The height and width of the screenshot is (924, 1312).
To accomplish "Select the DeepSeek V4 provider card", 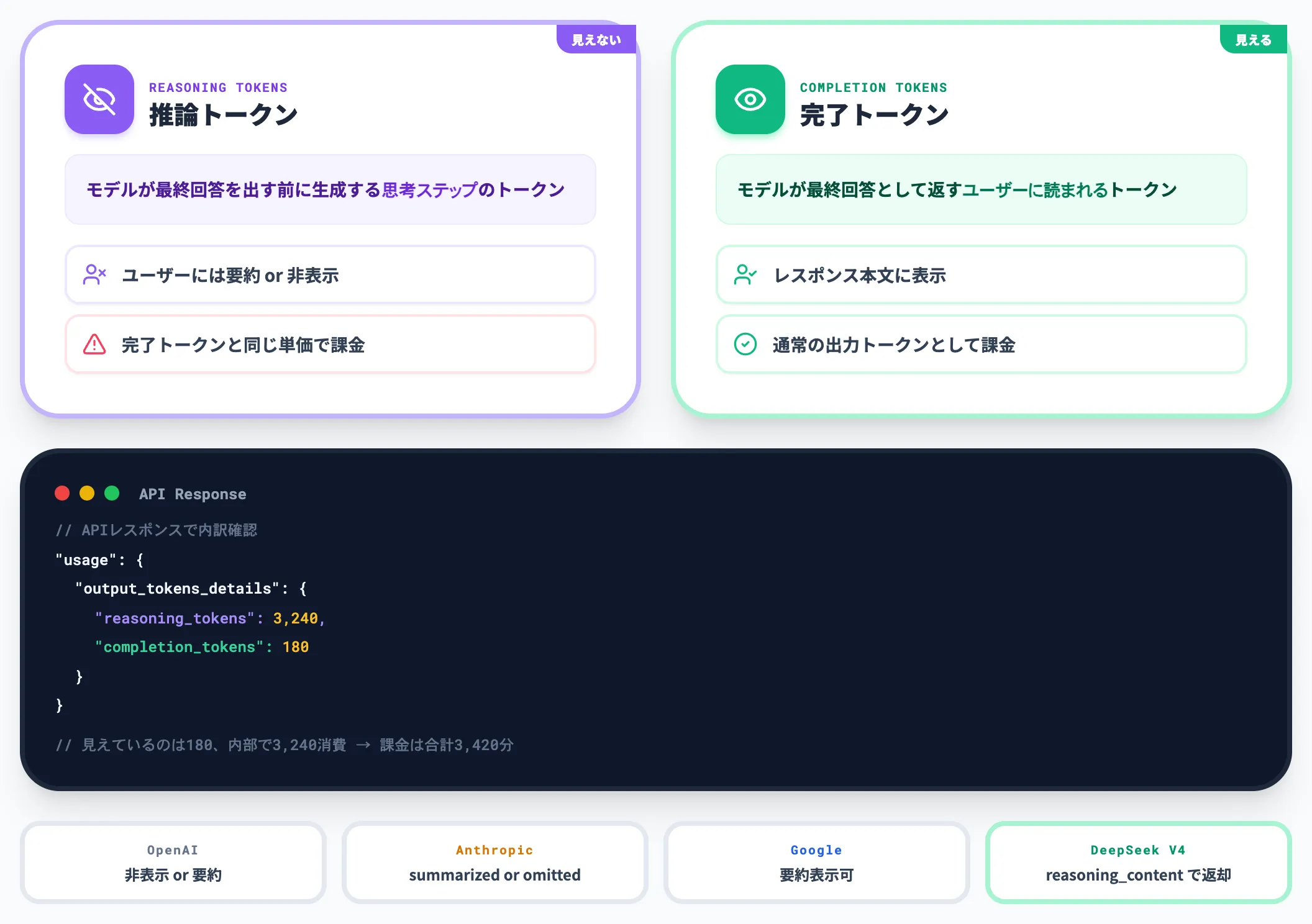I will tap(1139, 863).
